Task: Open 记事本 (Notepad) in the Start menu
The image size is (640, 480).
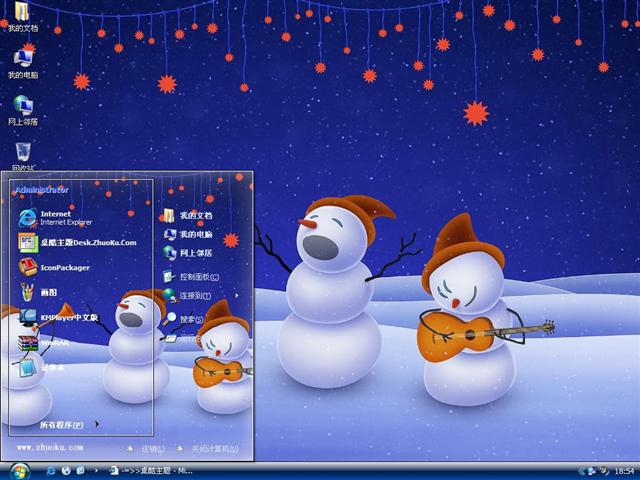Action: [x=41, y=368]
